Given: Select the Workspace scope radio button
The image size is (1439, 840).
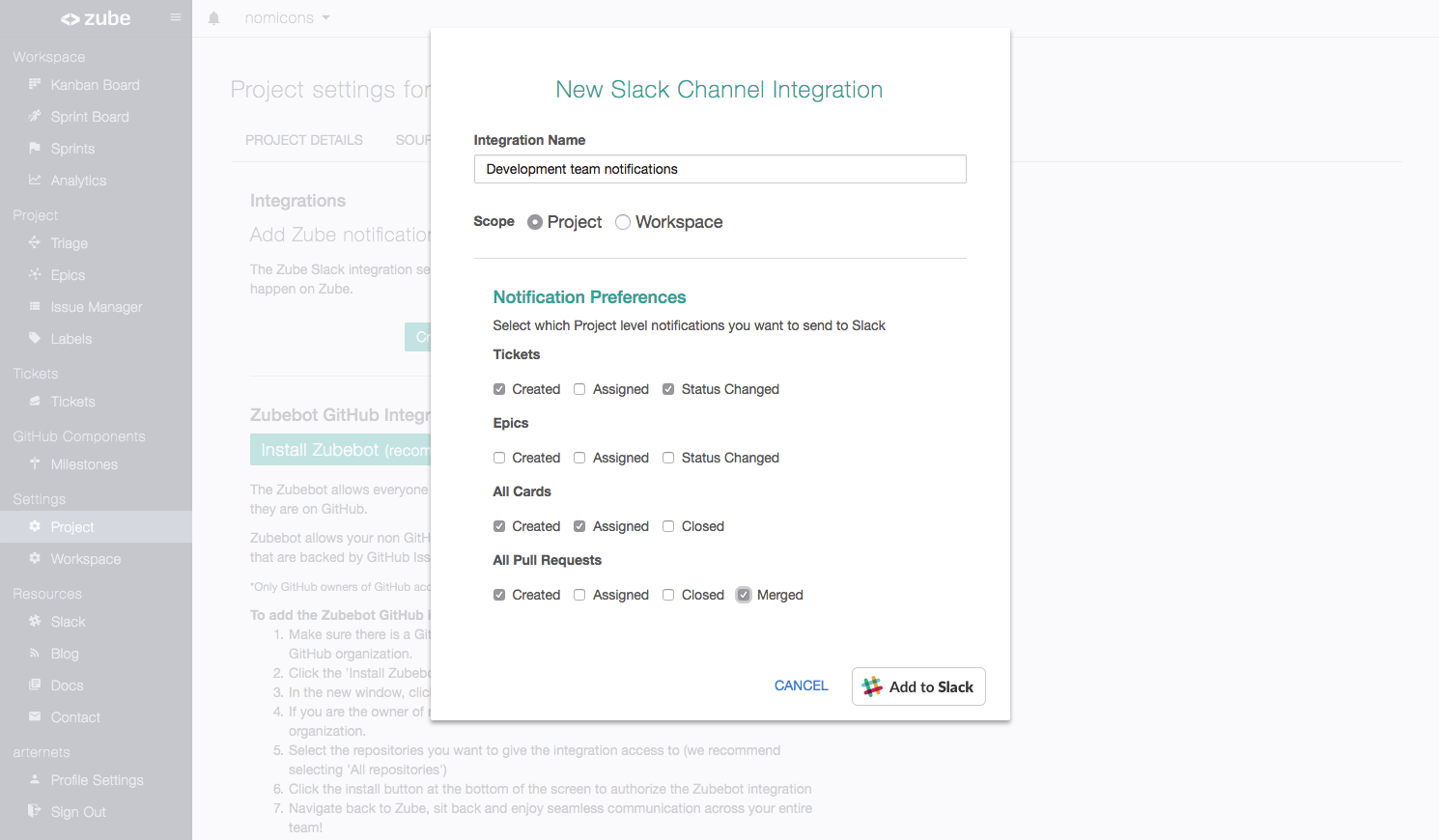Looking at the screenshot, I should 623,222.
